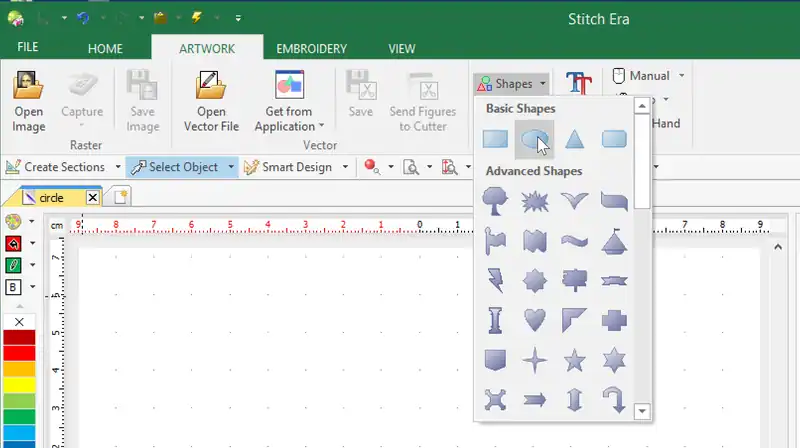
Task: Open the Manual mode dropdown arrow
Action: pos(681,76)
